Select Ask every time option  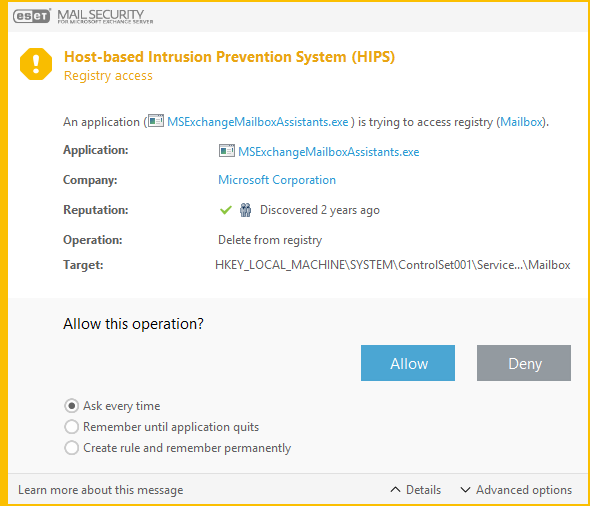point(71,406)
